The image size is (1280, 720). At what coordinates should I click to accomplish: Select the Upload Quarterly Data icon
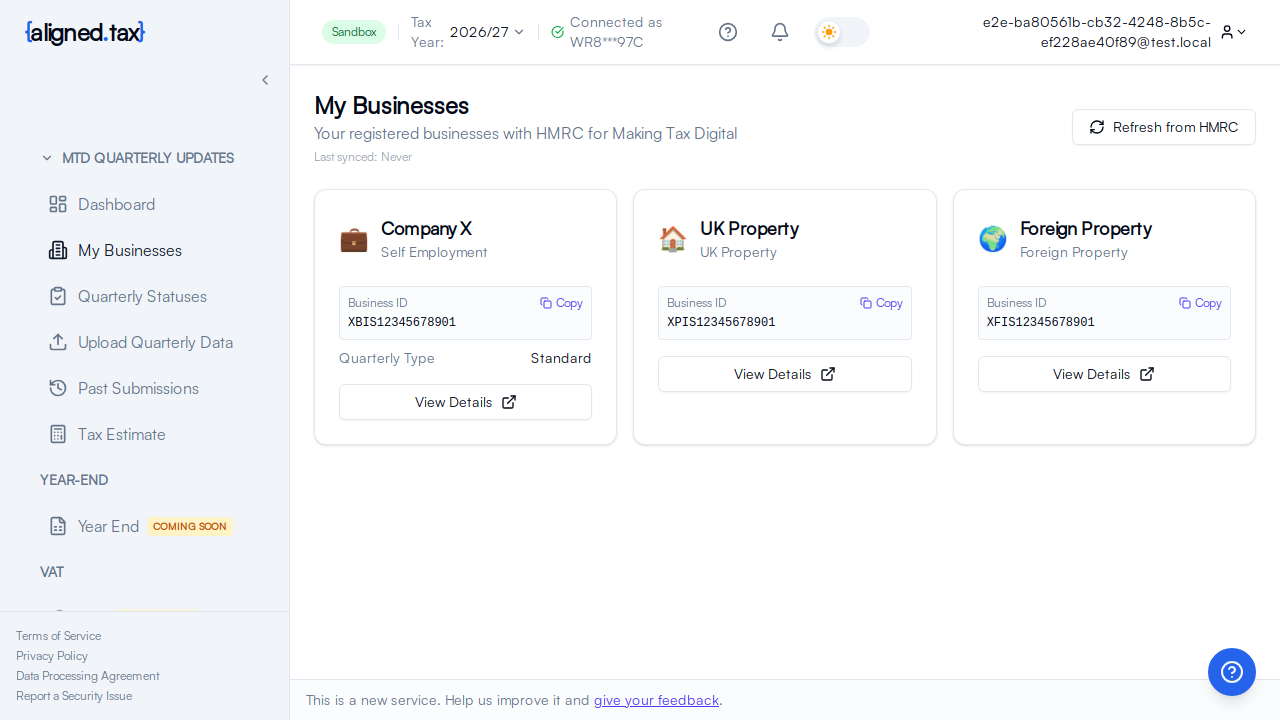coord(58,342)
